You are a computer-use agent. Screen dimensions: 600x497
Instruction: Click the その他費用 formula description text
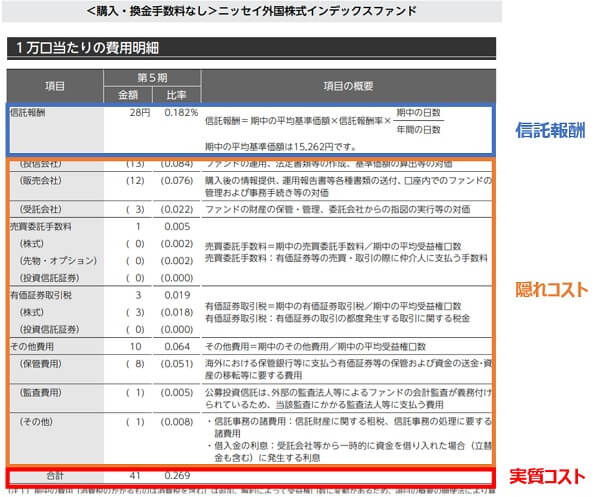point(315,347)
